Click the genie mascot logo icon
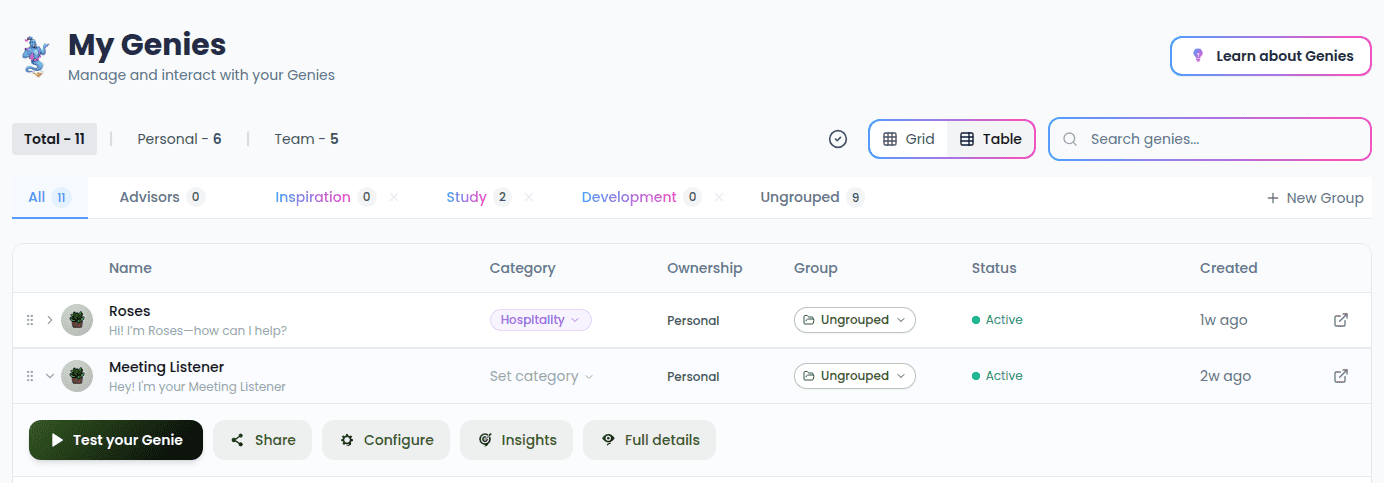Screen dimensions: 1384x483 coord(36,56)
